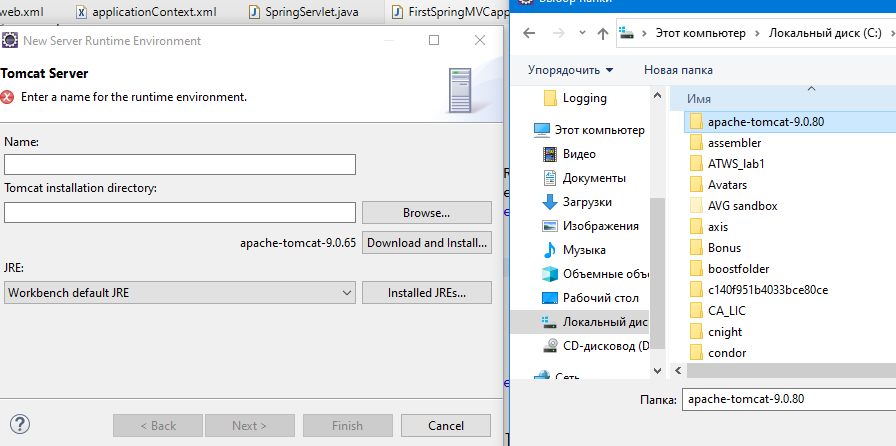The width and height of the screenshot is (896, 446).
Task: Go back in folder dialog
Action: 529,33
